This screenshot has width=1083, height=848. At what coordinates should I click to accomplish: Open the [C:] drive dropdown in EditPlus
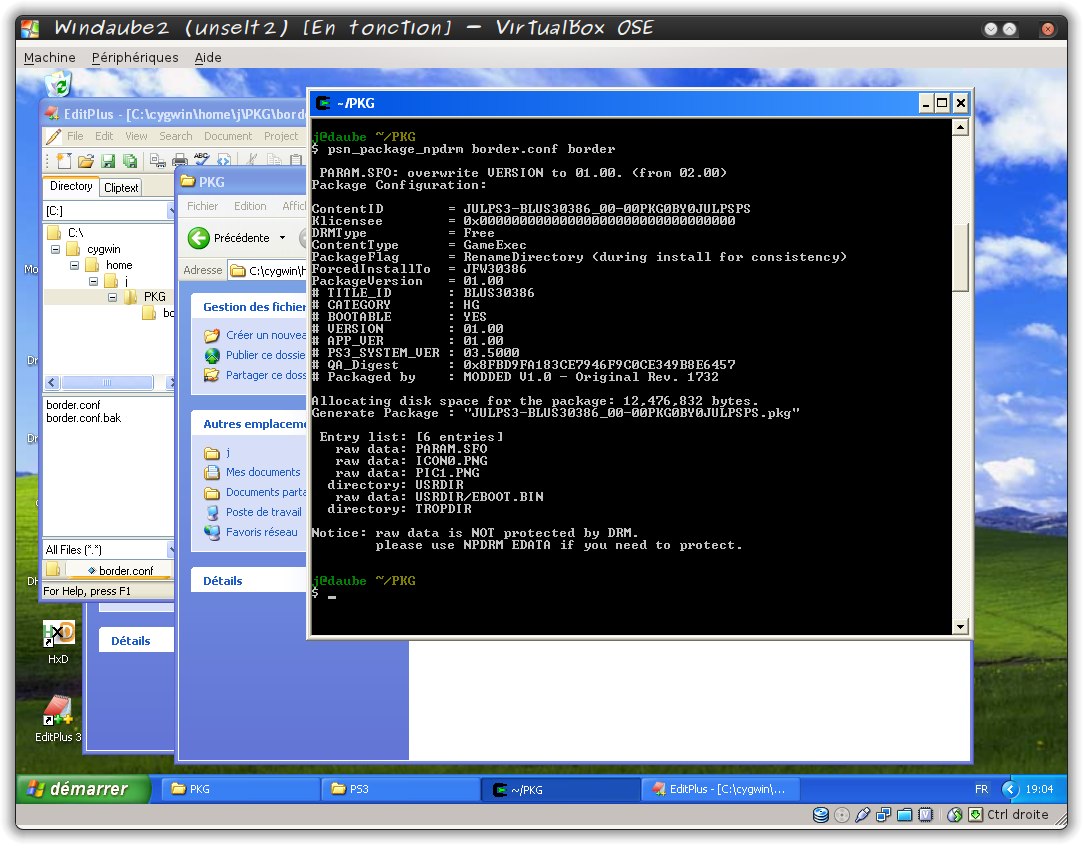(171, 211)
